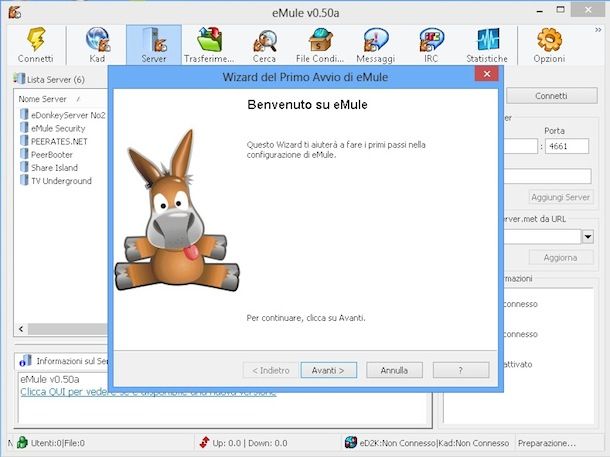Viewport: 610px width, 457px height.
Task: Minimize the eMule main window
Action: (540, 11)
